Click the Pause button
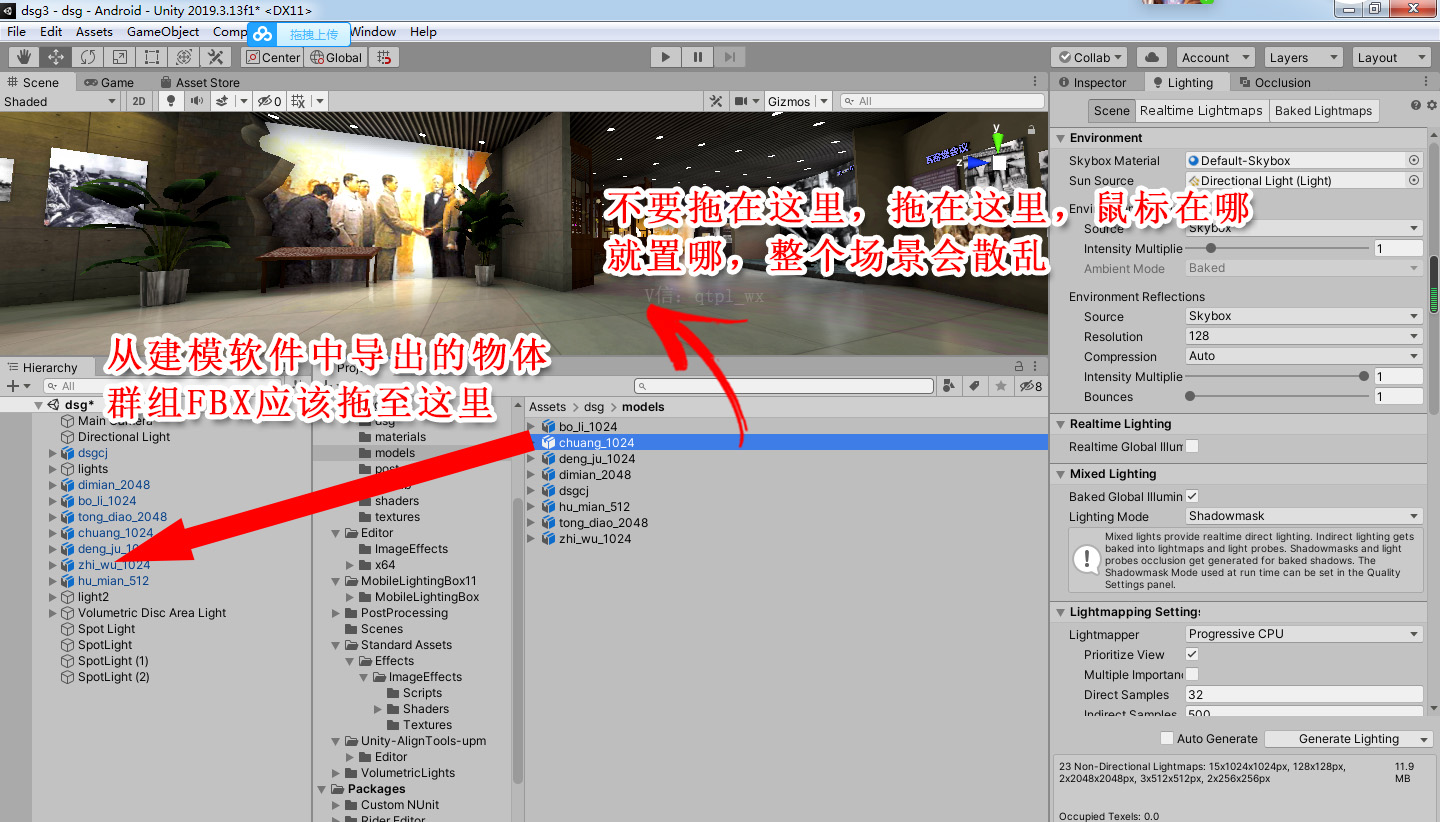1440x822 pixels. (698, 57)
